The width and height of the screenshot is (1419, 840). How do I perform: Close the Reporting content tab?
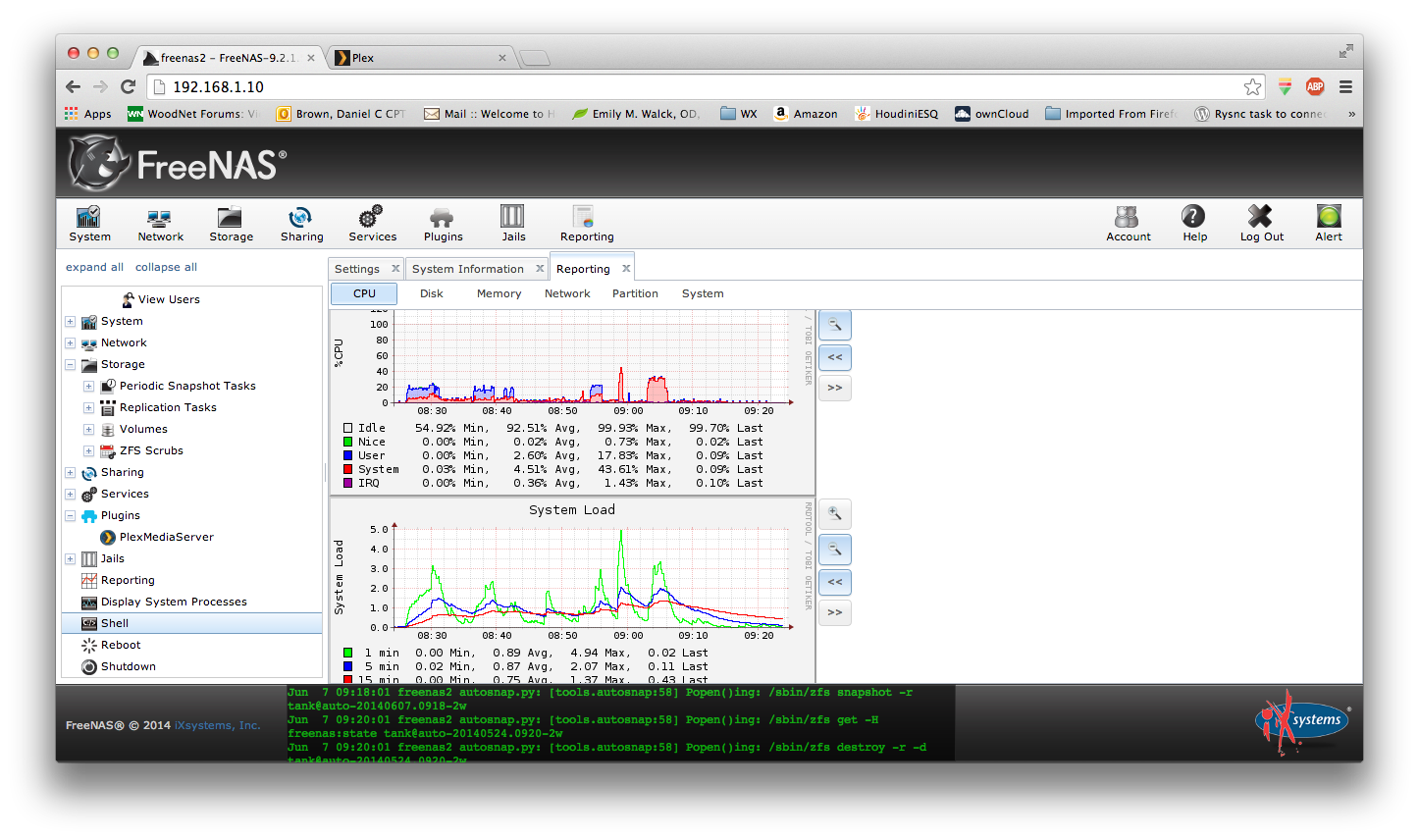tap(626, 269)
